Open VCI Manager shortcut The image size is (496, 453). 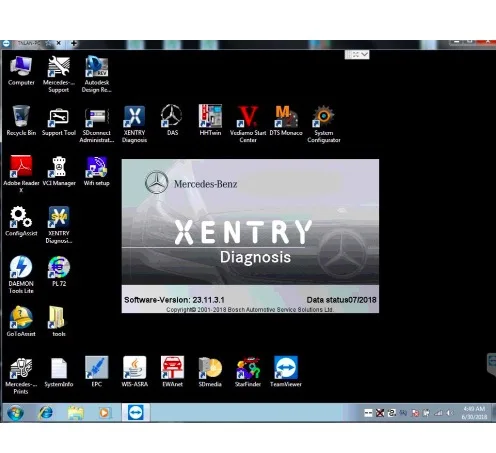(59, 171)
